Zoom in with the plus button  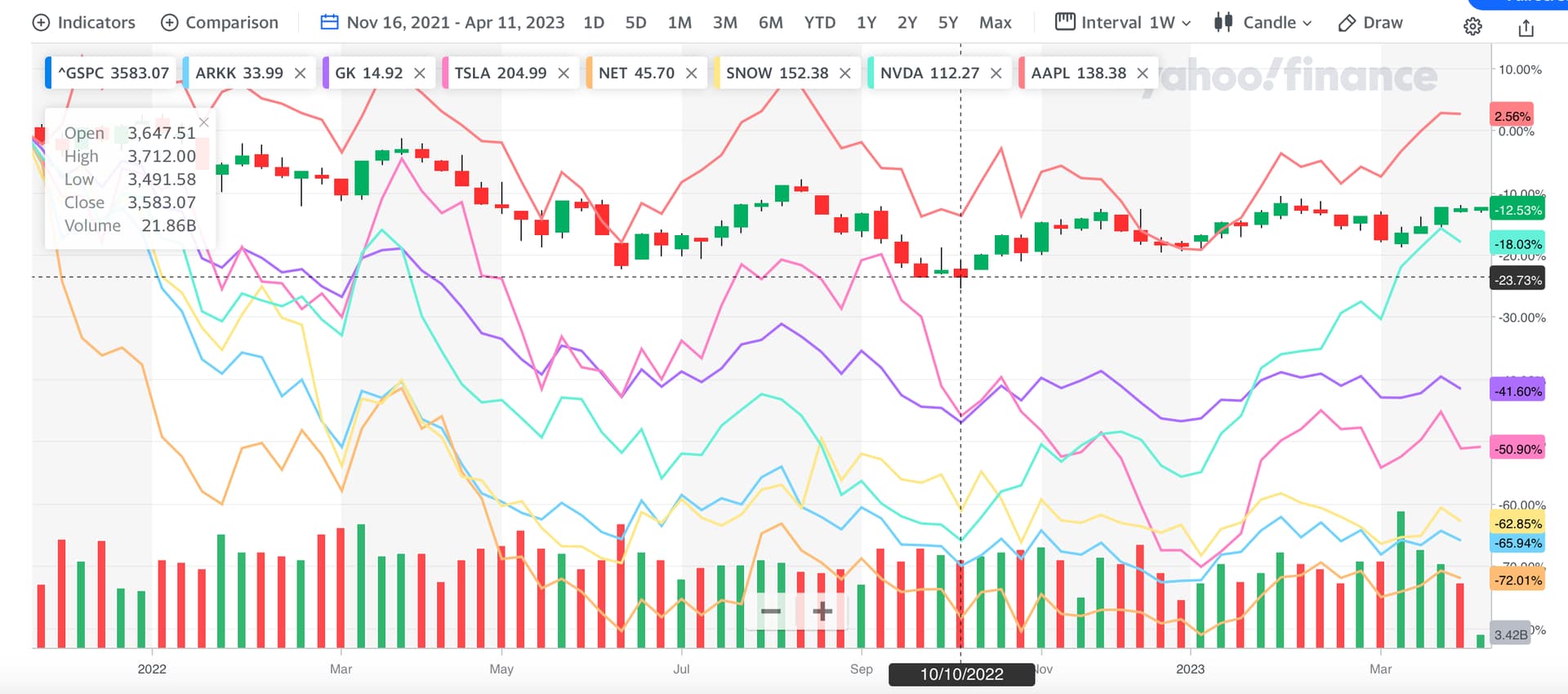click(x=822, y=611)
